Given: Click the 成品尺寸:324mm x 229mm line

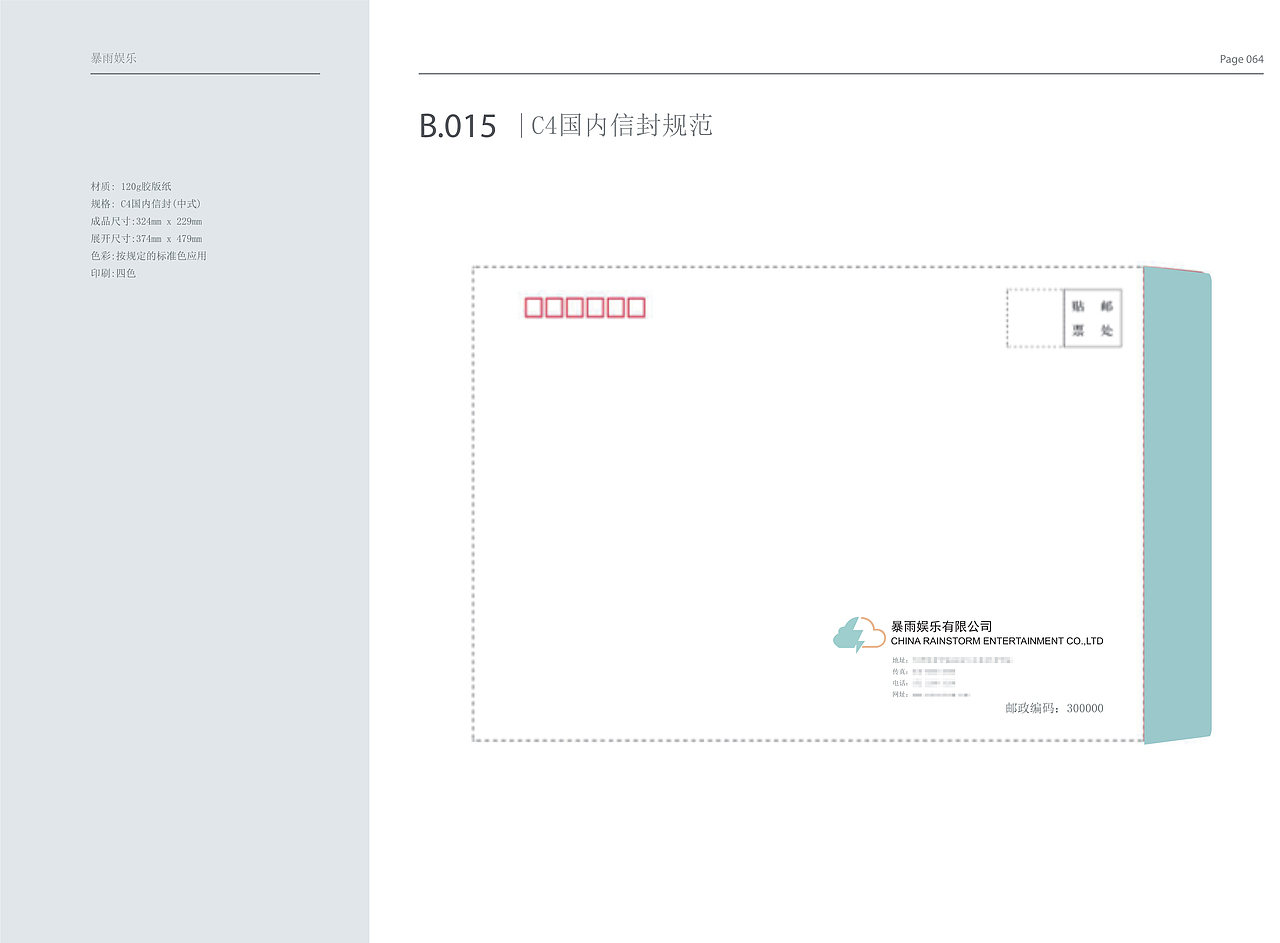Looking at the screenshot, I should 146,221.
